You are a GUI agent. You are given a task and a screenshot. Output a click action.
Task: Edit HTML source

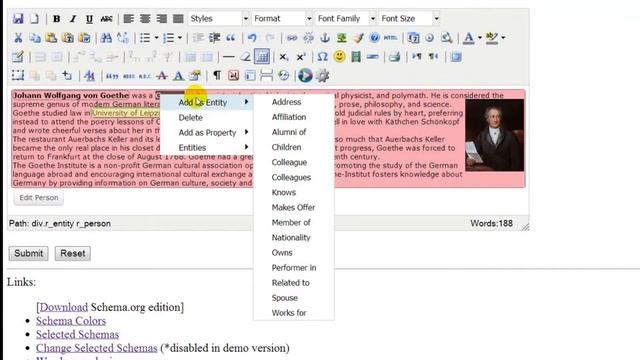(391, 38)
